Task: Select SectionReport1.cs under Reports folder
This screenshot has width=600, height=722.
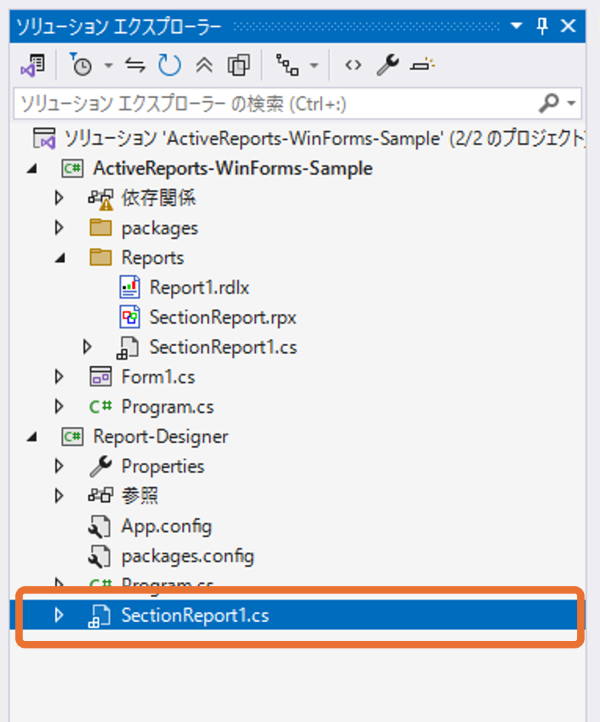Action: point(223,347)
